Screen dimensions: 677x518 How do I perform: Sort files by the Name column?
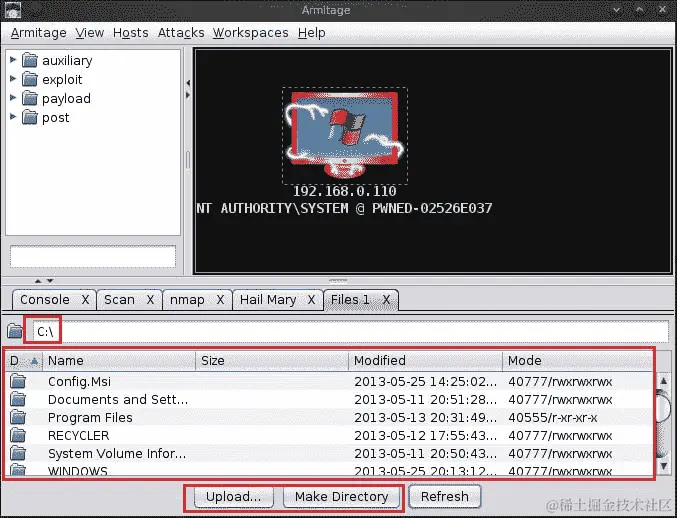tap(119, 361)
